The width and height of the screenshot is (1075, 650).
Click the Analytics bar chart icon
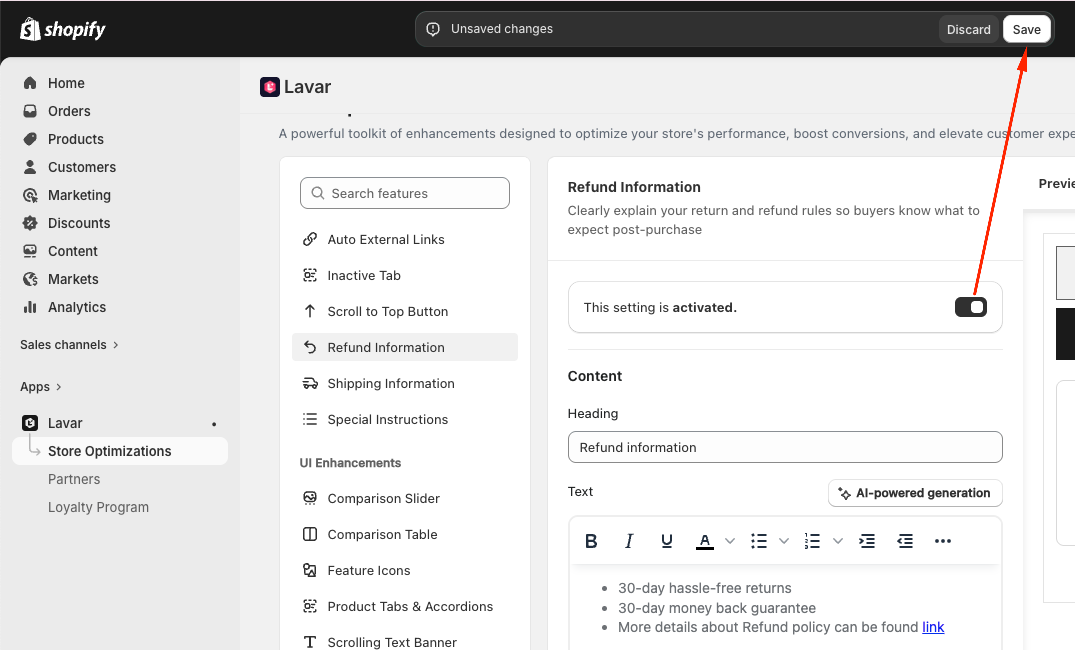point(29,307)
